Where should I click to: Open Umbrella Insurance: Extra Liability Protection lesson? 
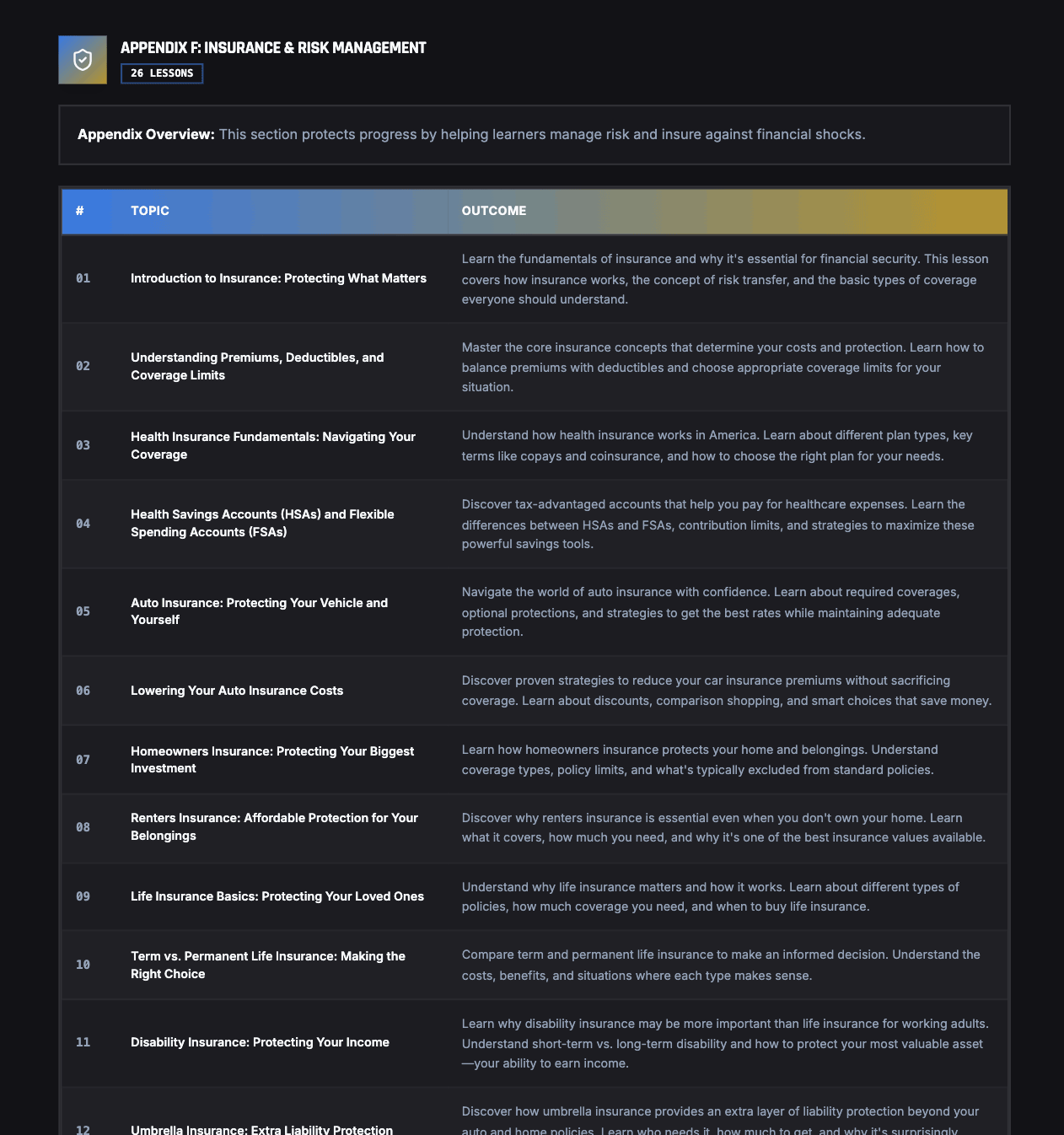(261, 1129)
